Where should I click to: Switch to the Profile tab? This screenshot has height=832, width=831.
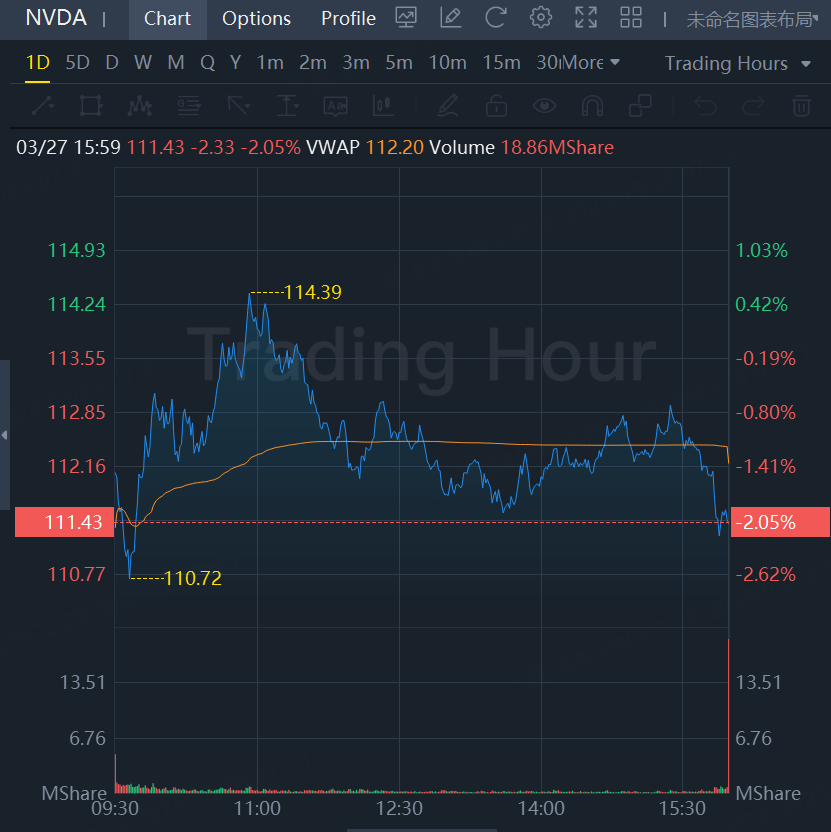pyautogui.click(x=349, y=19)
